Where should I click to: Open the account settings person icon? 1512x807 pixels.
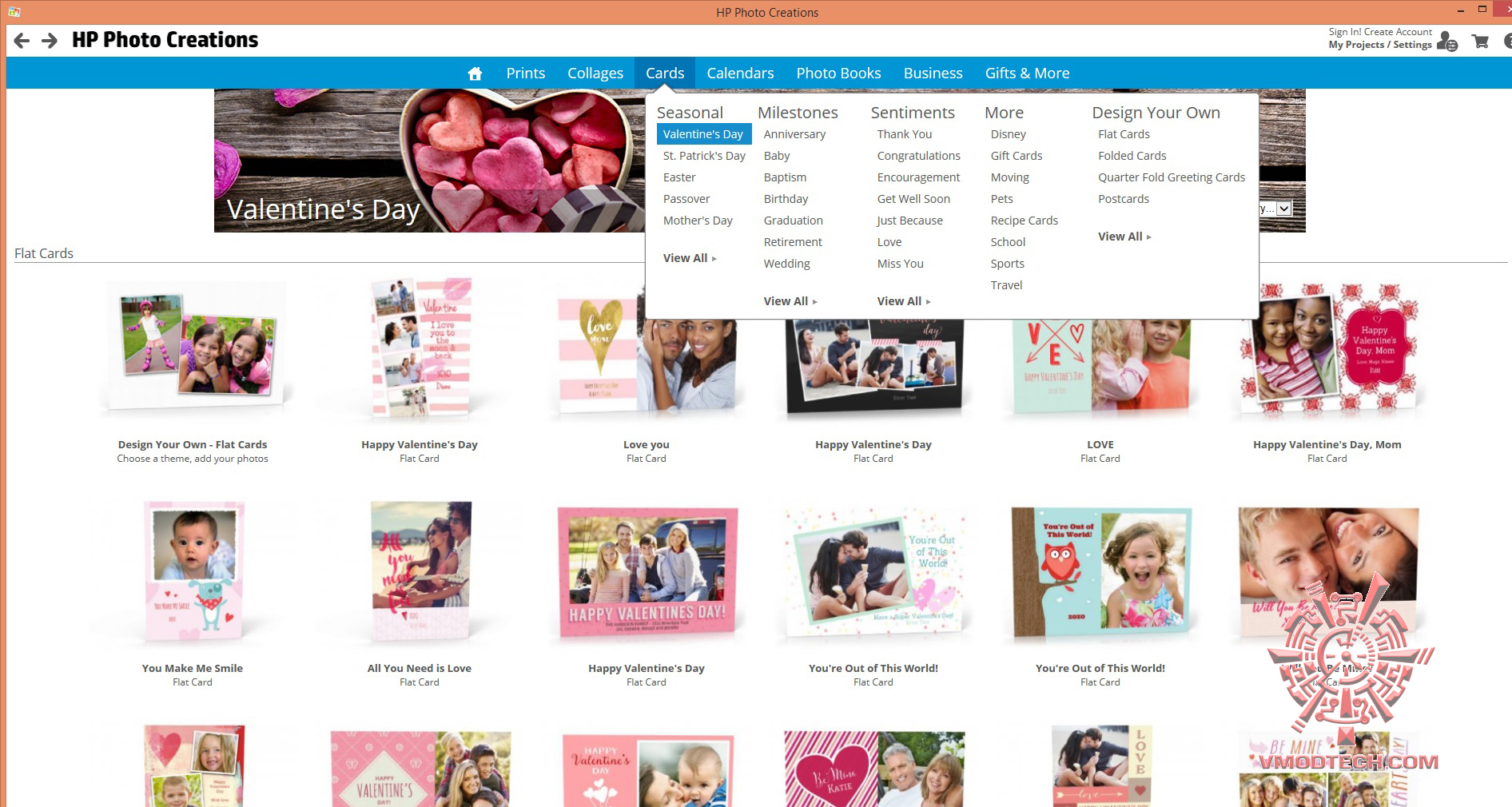[1446, 41]
